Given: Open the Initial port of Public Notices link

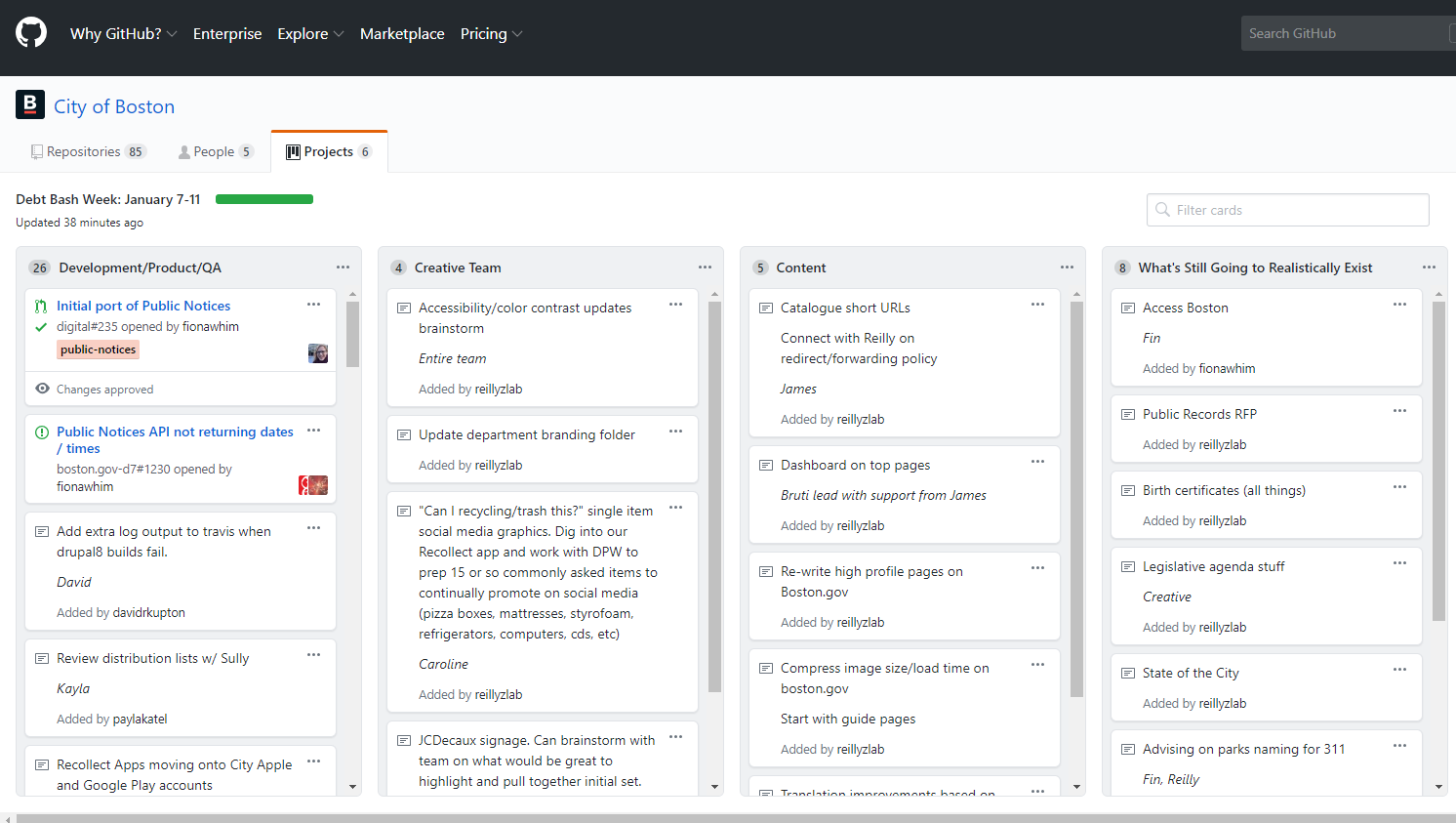Looking at the screenshot, I should (x=143, y=306).
